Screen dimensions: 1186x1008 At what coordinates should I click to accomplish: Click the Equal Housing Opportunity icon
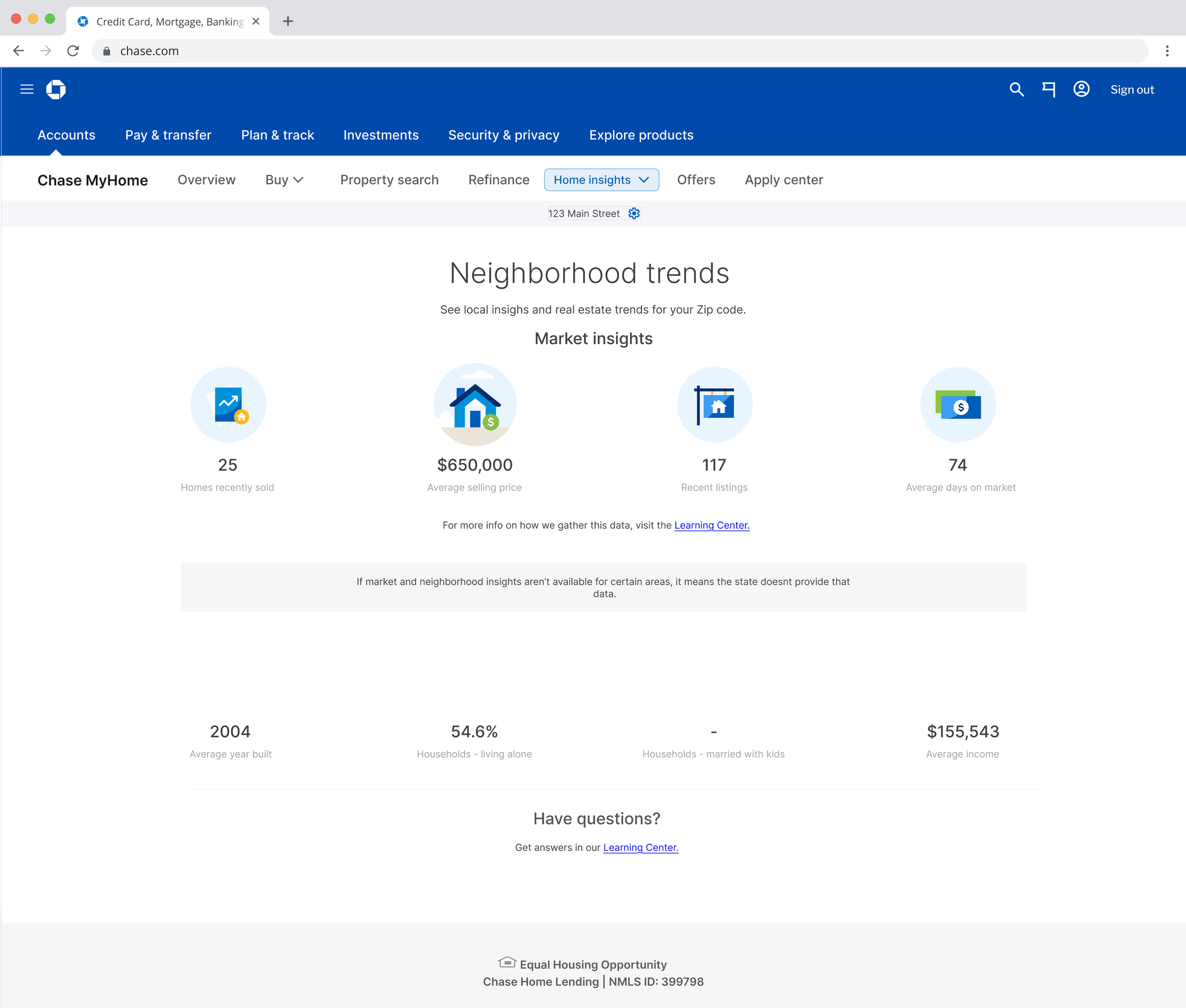(507, 963)
